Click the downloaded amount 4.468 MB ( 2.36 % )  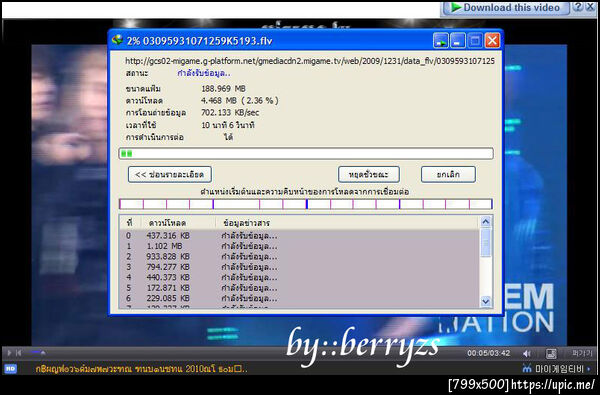click(240, 101)
